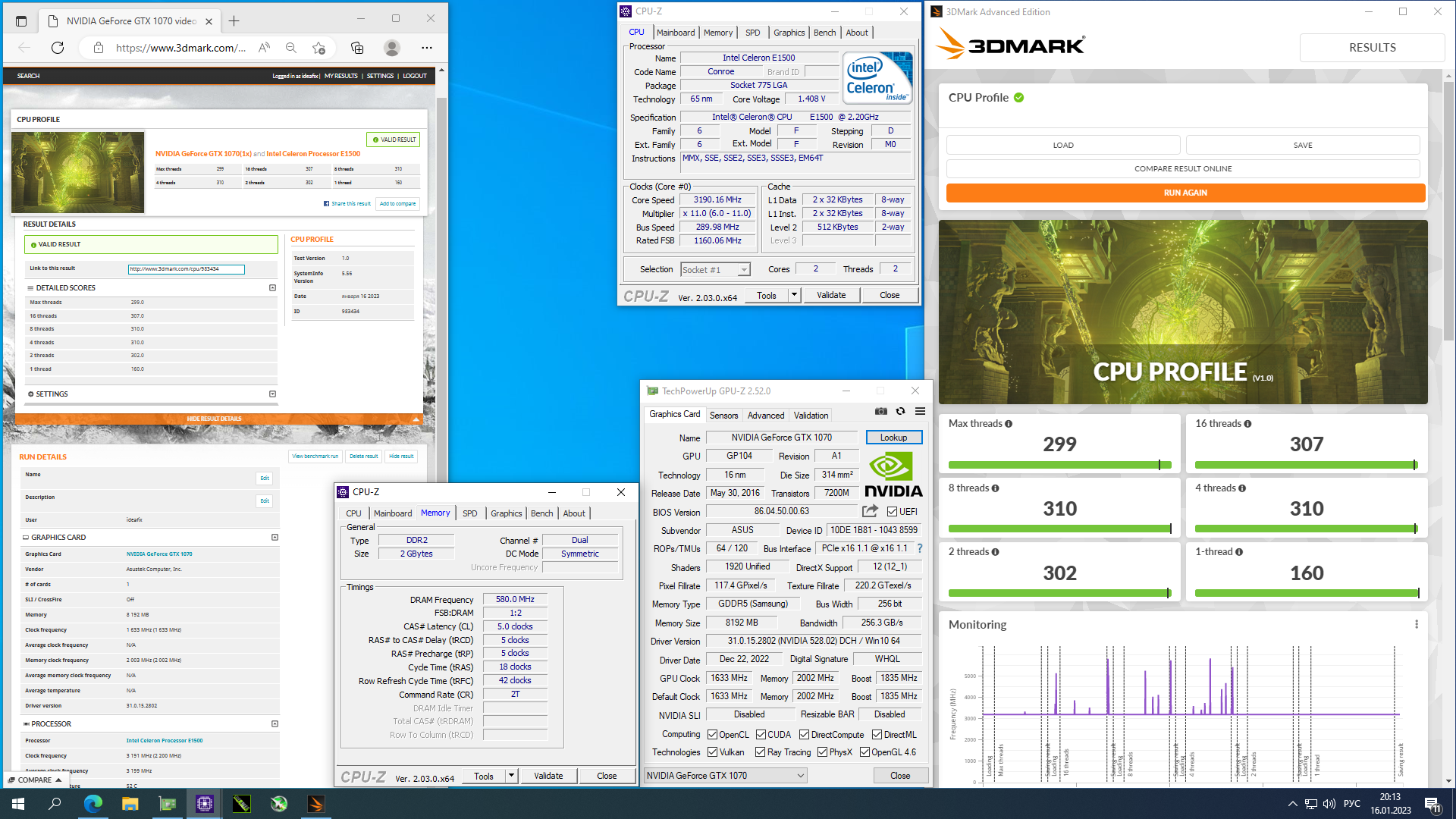The image size is (1456, 819).
Task: Click COMPARE RESULT ONLINE button
Action: (x=1183, y=168)
